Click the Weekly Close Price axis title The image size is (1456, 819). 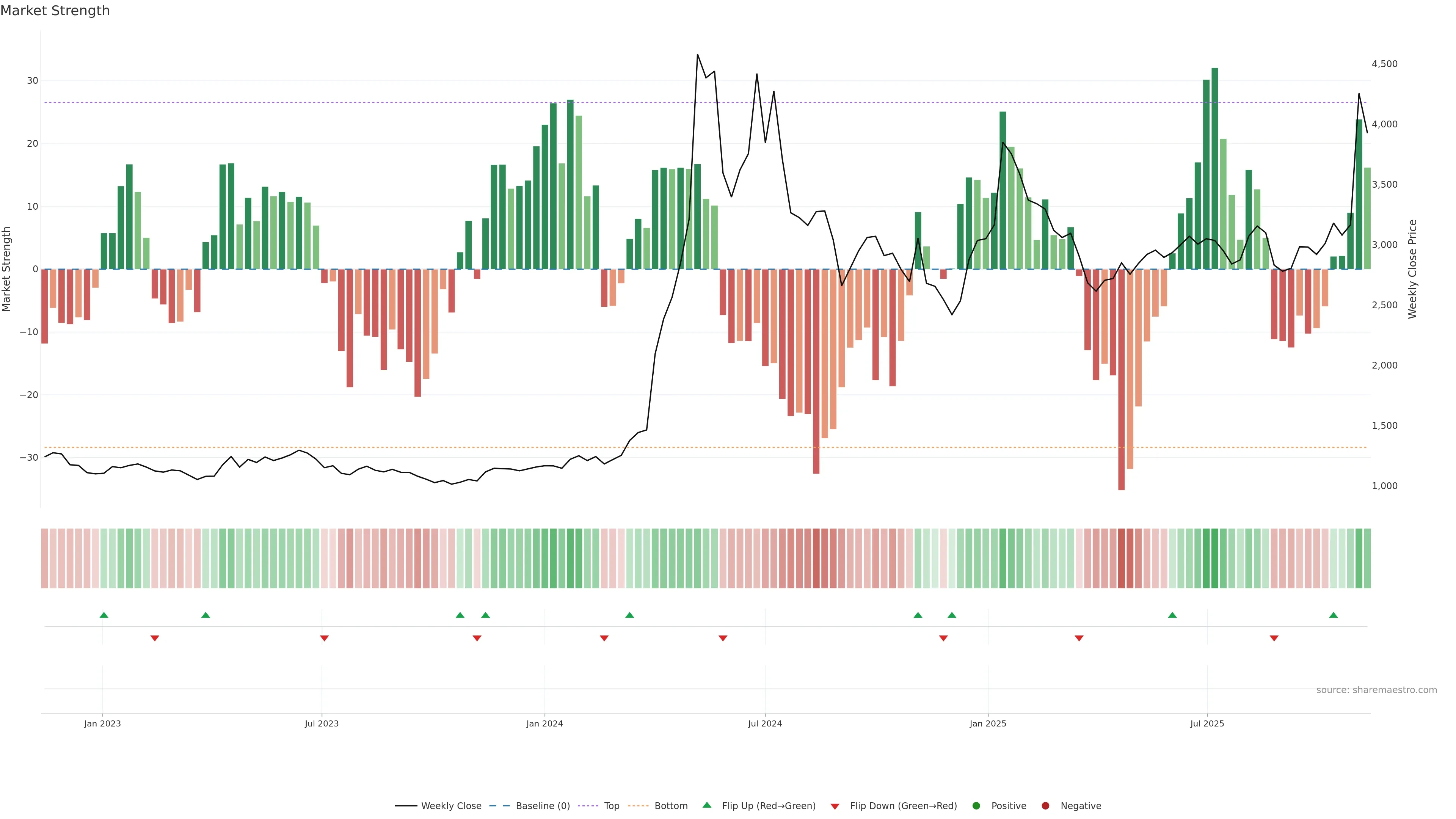point(1412,269)
